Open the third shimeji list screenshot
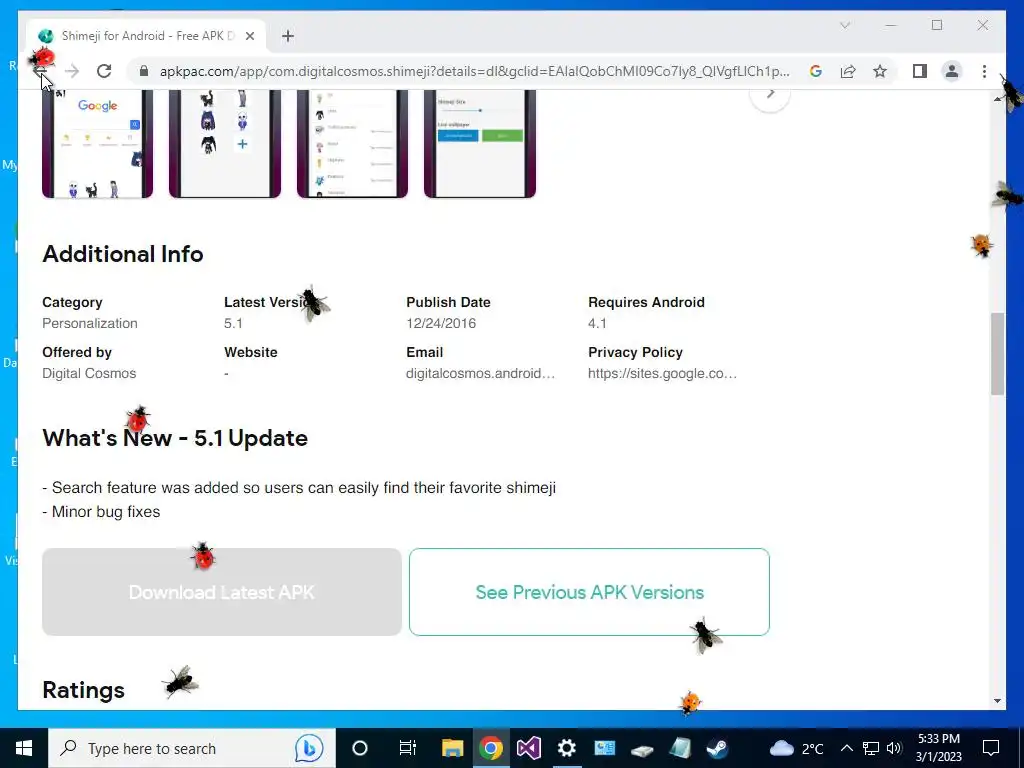The height and width of the screenshot is (768, 1024). coord(352,144)
